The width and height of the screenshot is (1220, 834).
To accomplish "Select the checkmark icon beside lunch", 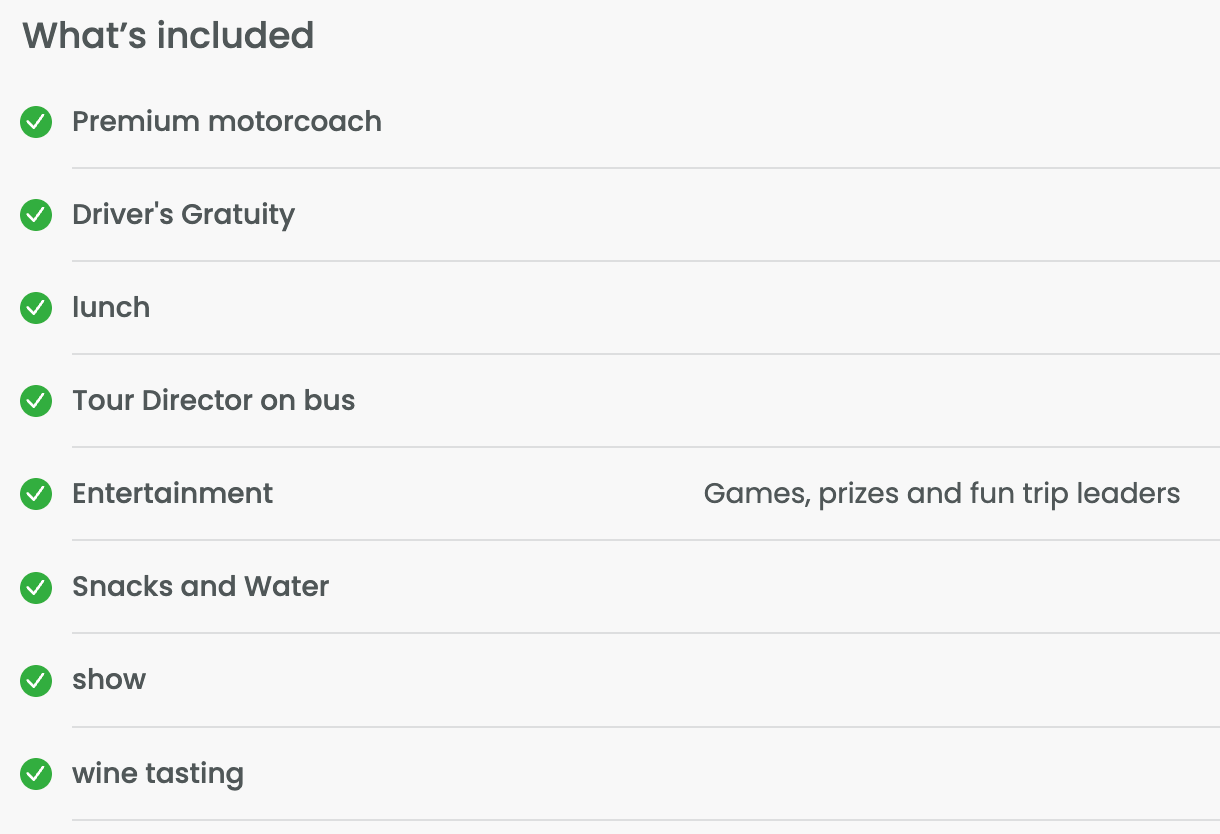I will pyautogui.click(x=36, y=308).
